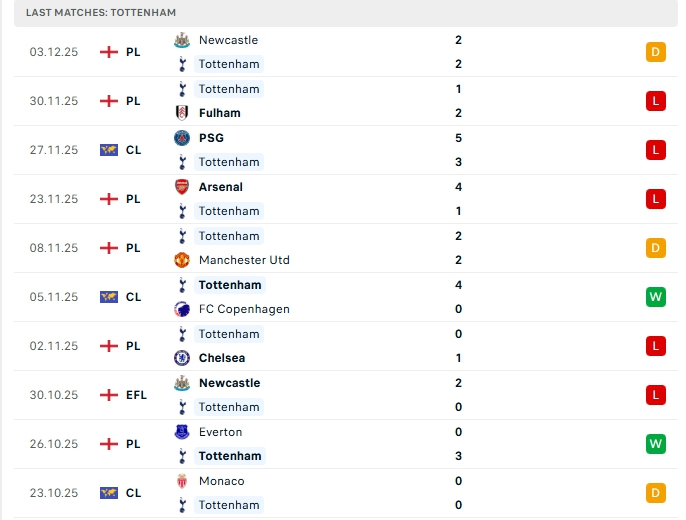Click the Monaco club crest
Screen dimensions: 686x520
(x=182, y=481)
